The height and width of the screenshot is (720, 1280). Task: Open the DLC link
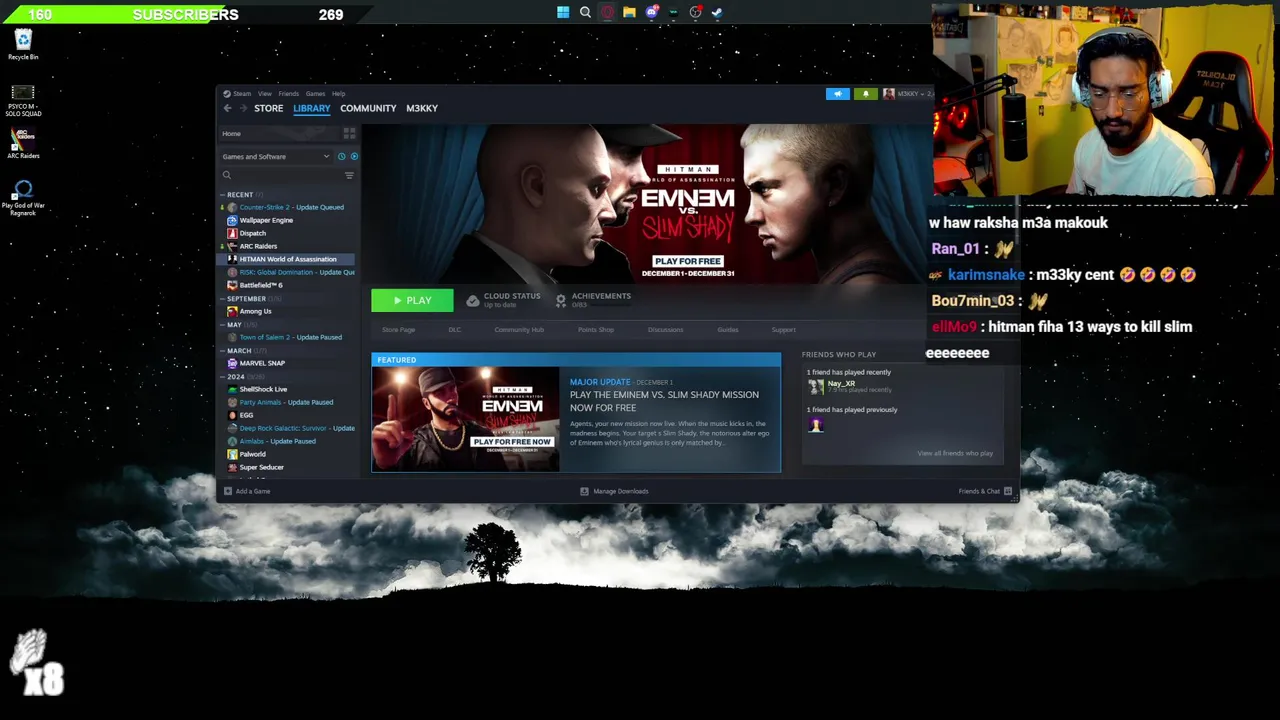tap(455, 330)
